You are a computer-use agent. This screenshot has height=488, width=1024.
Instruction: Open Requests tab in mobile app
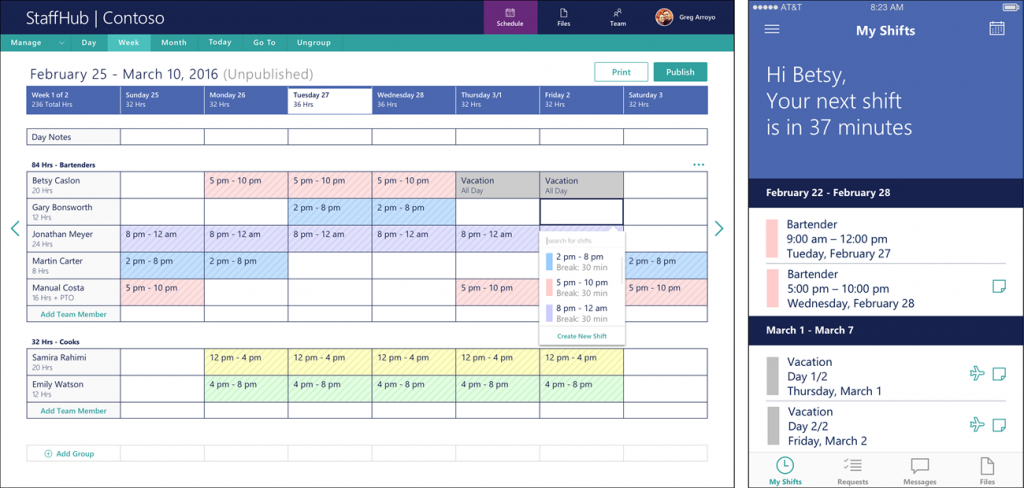click(852, 470)
